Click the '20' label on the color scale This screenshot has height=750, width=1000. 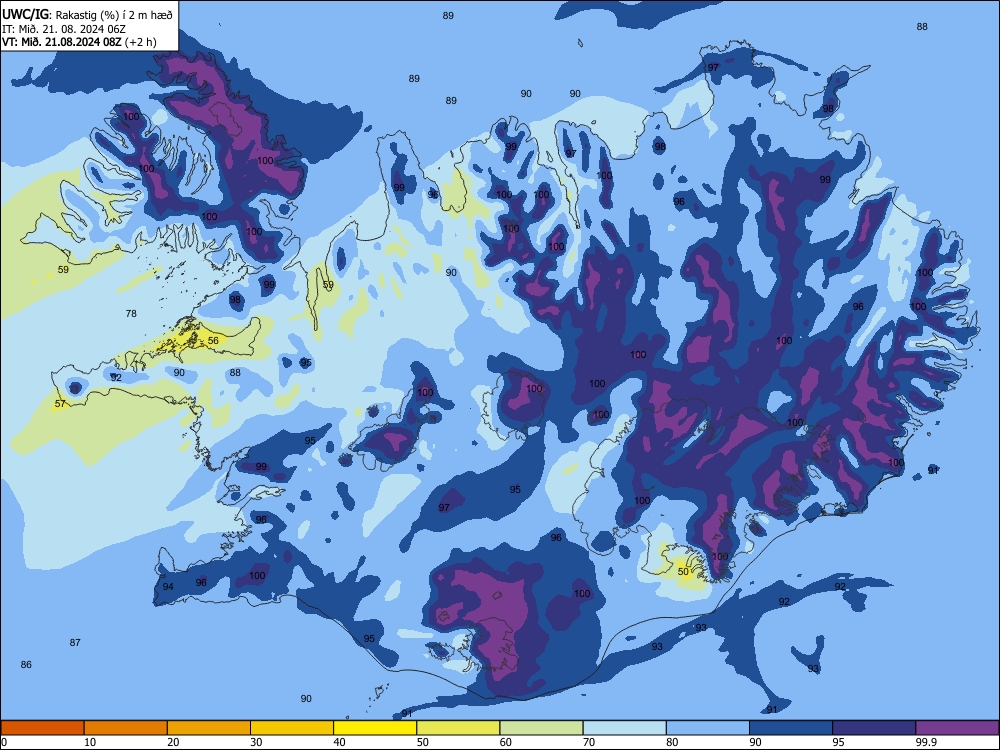point(173,742)
